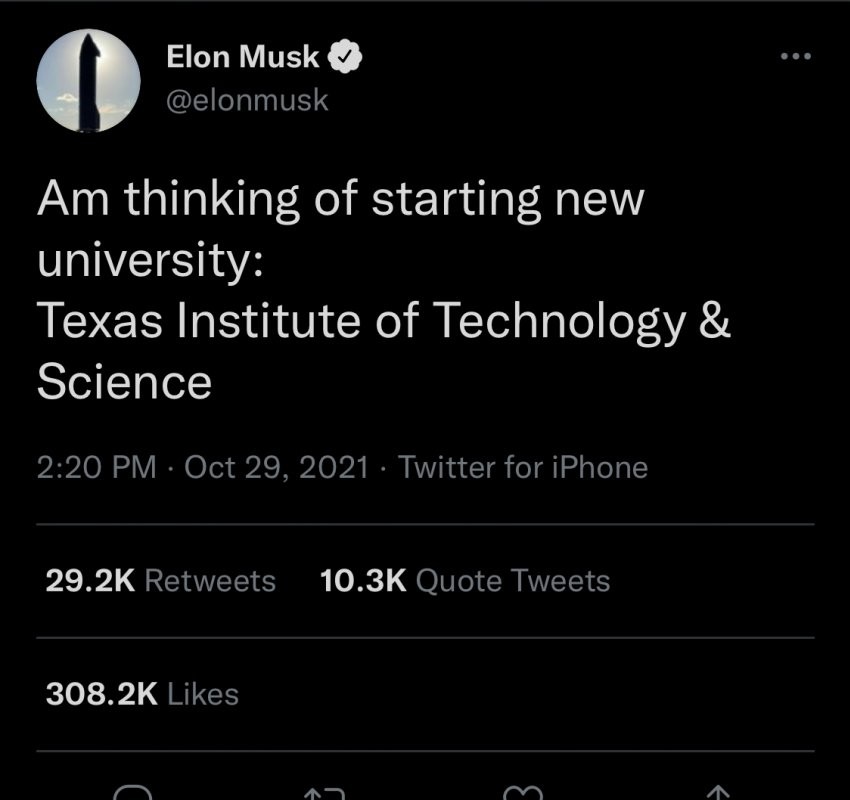This screenshot has width=850, height=800.
Task: Tap the retweet arrows icon
Action: 323,794
